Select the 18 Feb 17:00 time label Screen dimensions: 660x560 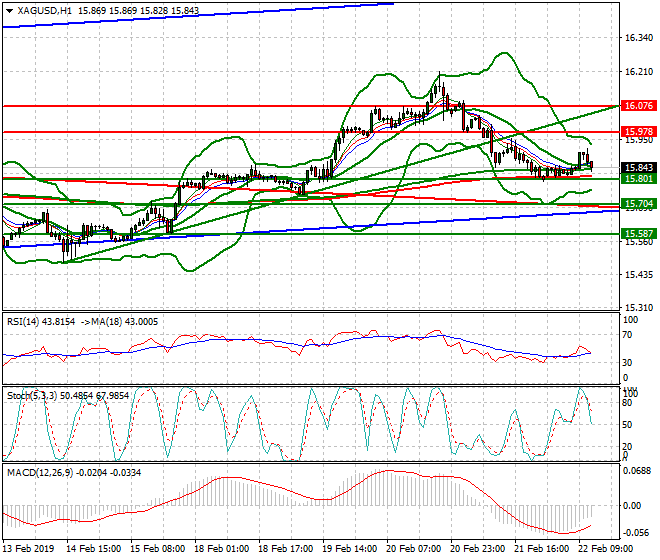click(285, 549)
